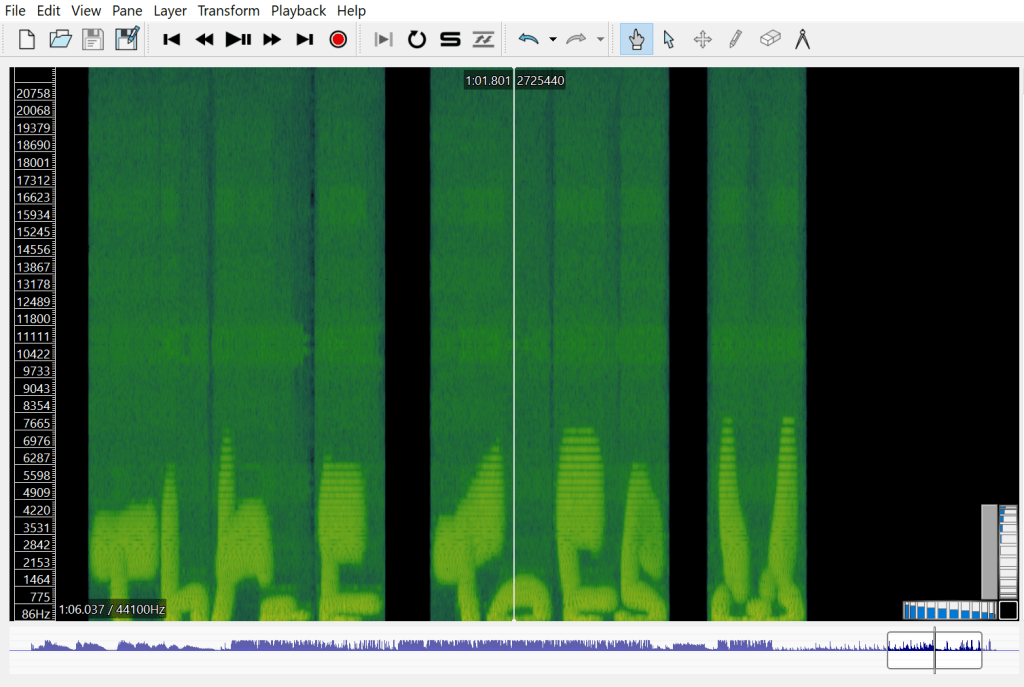Save session with the floppy-and-pencil Save As icon
The image size is (1024, 687).
(127, 40)
